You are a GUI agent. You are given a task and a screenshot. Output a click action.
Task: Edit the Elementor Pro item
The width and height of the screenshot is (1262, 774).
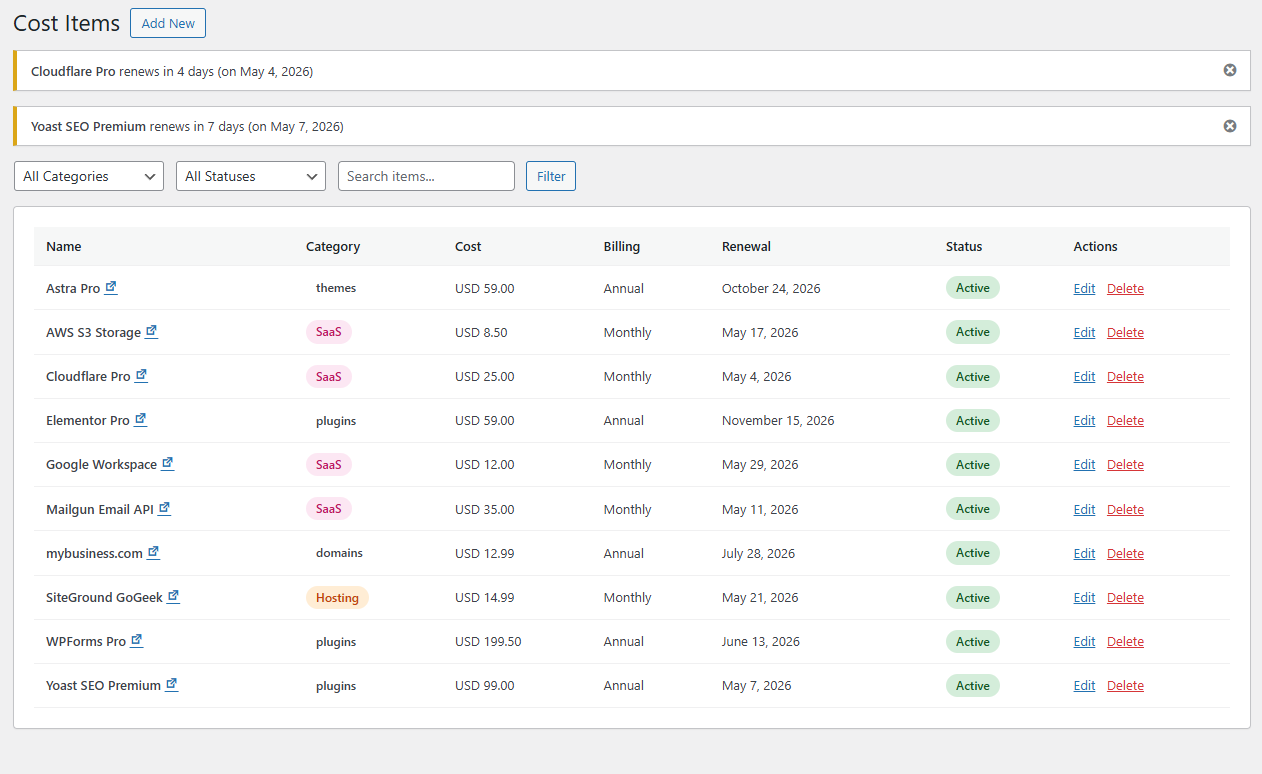click(x=1084, y=420)
